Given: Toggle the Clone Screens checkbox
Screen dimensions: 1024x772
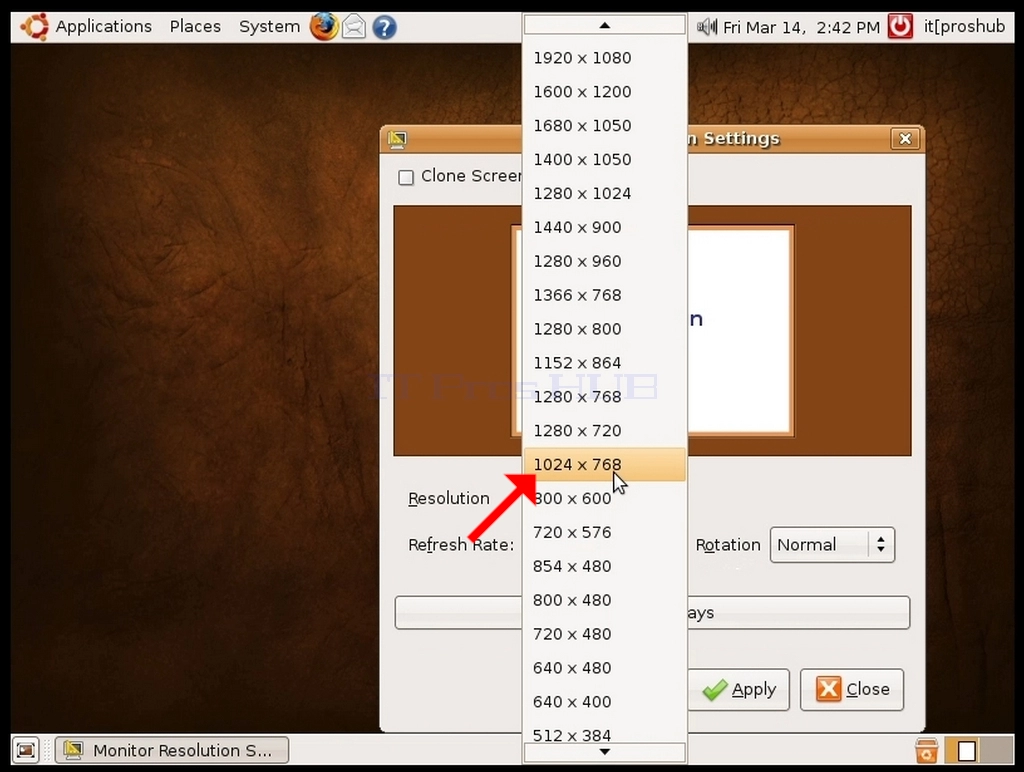Looking at the screenshot, I should coord(406,177).
